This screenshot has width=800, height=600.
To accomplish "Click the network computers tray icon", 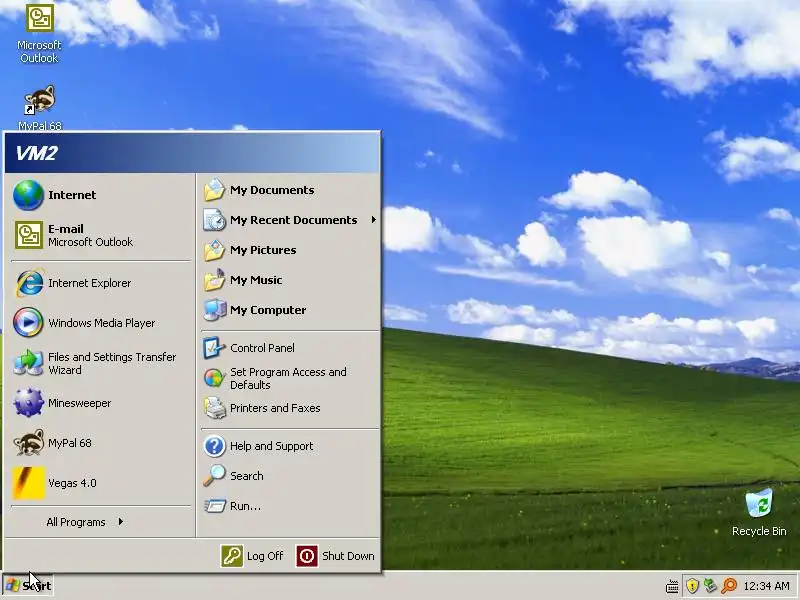I will 710,585.
